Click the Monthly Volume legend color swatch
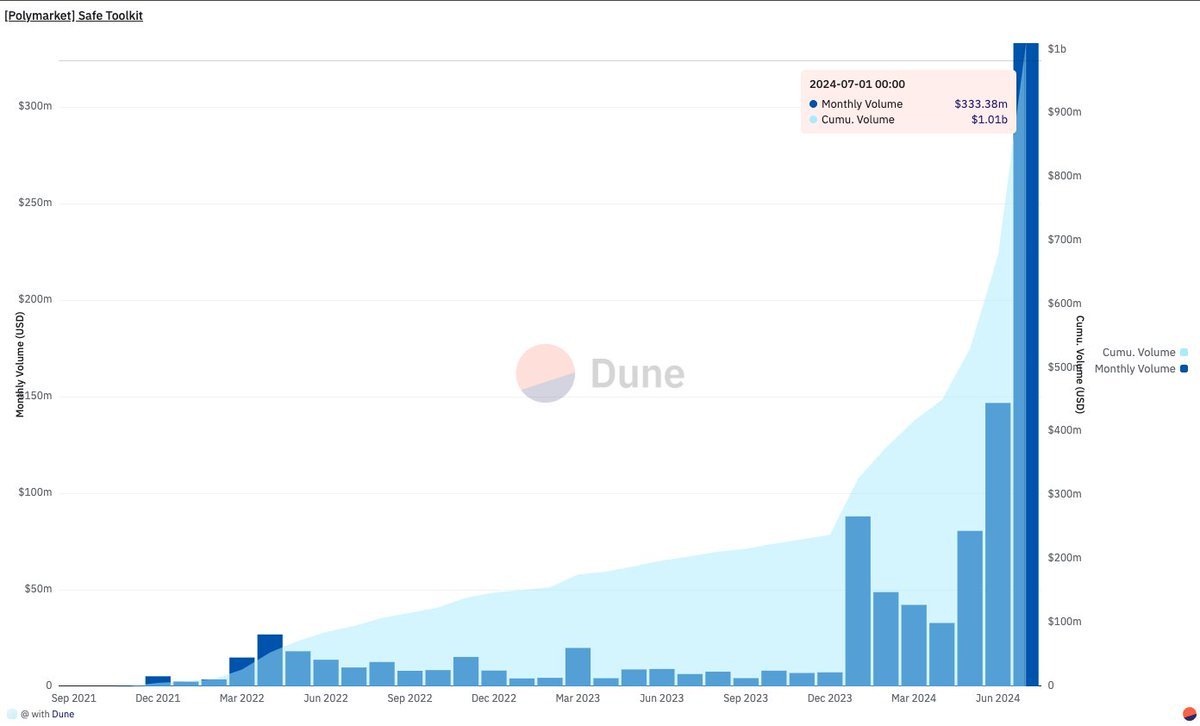The height and width of the screenshot is (726, 1200). pyautogui.click(x=1184, y=369)
